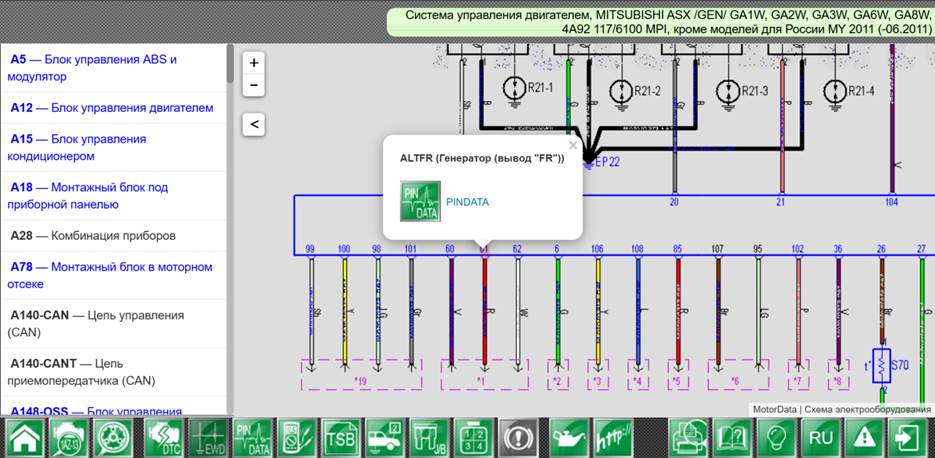Open the EWD wiring diagrams icon
This screenshot has height=458, width=935.
pos(208,438)
